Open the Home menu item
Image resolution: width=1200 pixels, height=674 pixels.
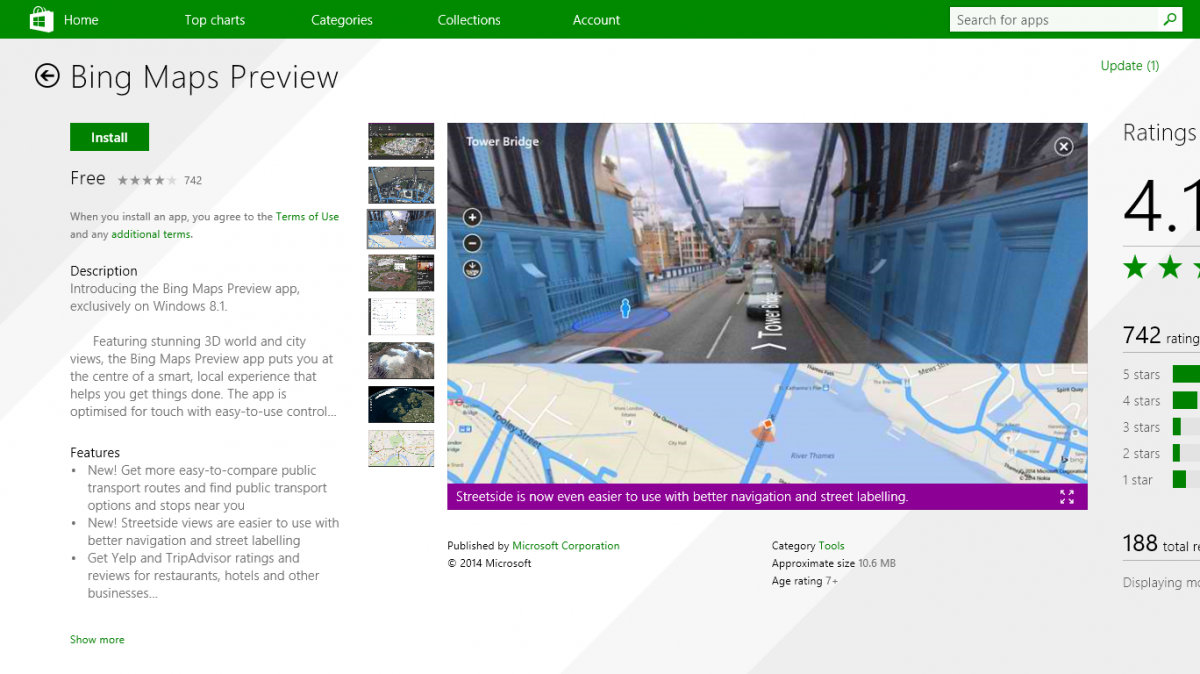(81, 20)
